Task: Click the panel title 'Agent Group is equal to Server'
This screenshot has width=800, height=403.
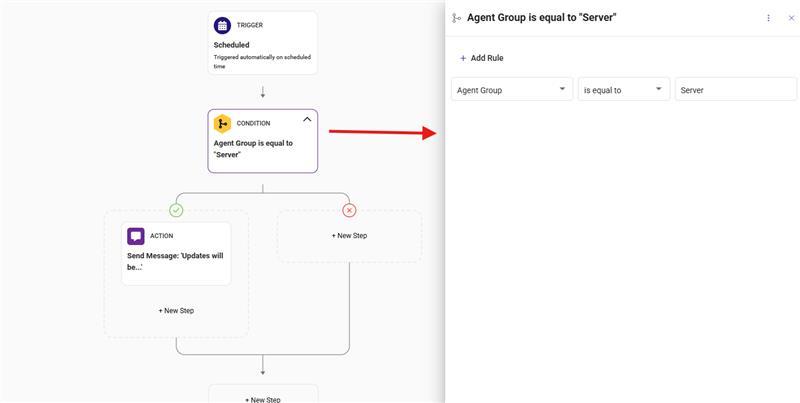Action: click(x=542, y=18)
